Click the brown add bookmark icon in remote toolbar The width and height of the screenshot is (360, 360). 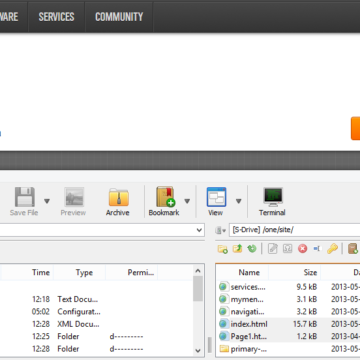(x=353, y=249)
